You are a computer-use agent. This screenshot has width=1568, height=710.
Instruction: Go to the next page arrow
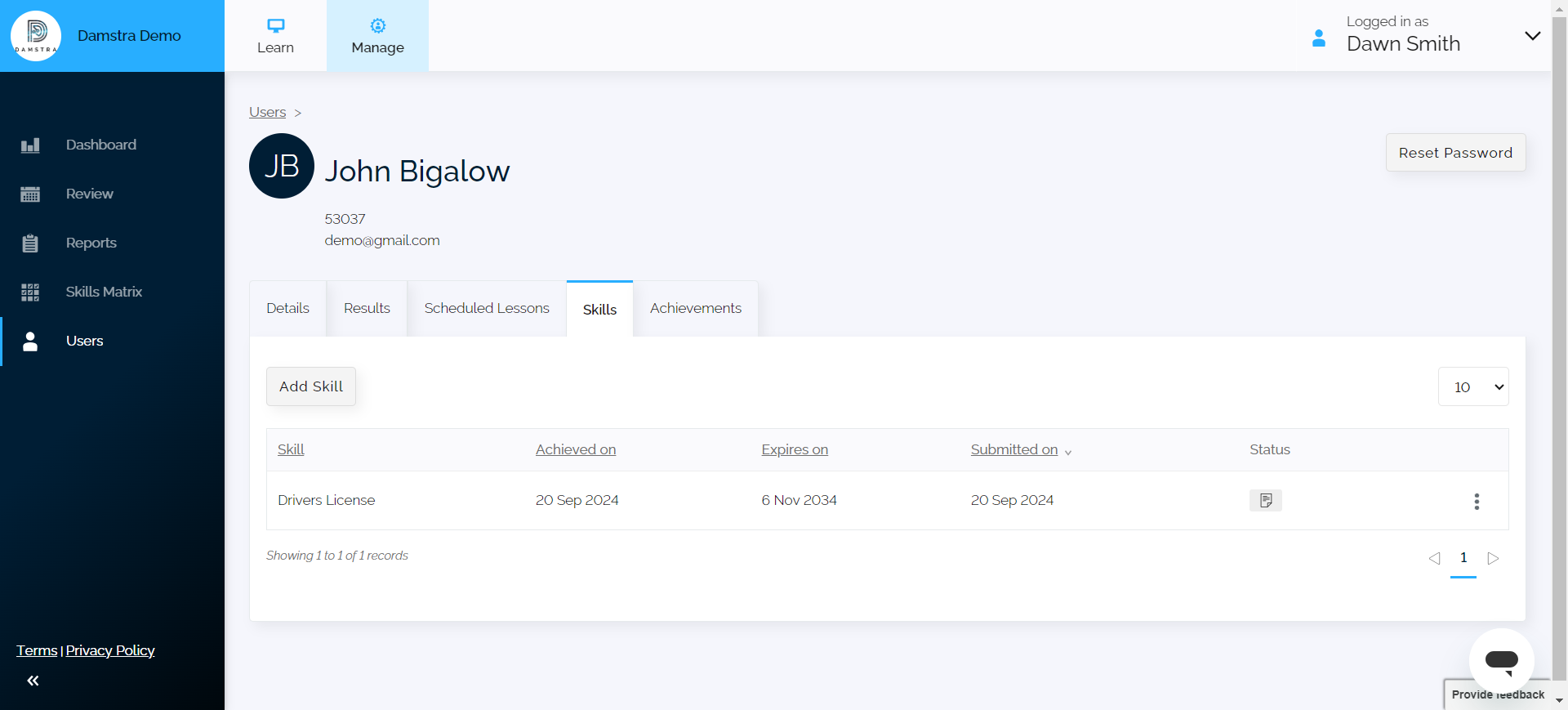(1493, 558)
